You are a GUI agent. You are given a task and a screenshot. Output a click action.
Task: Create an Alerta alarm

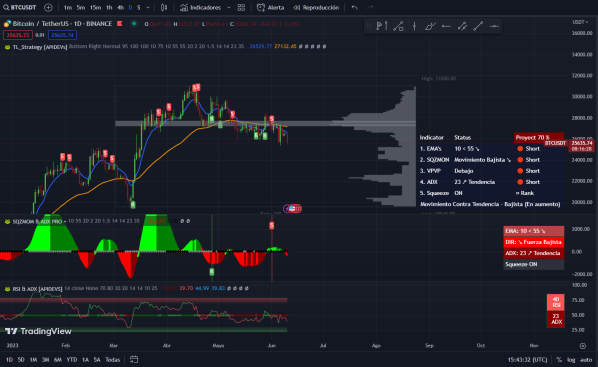(271, 7)
